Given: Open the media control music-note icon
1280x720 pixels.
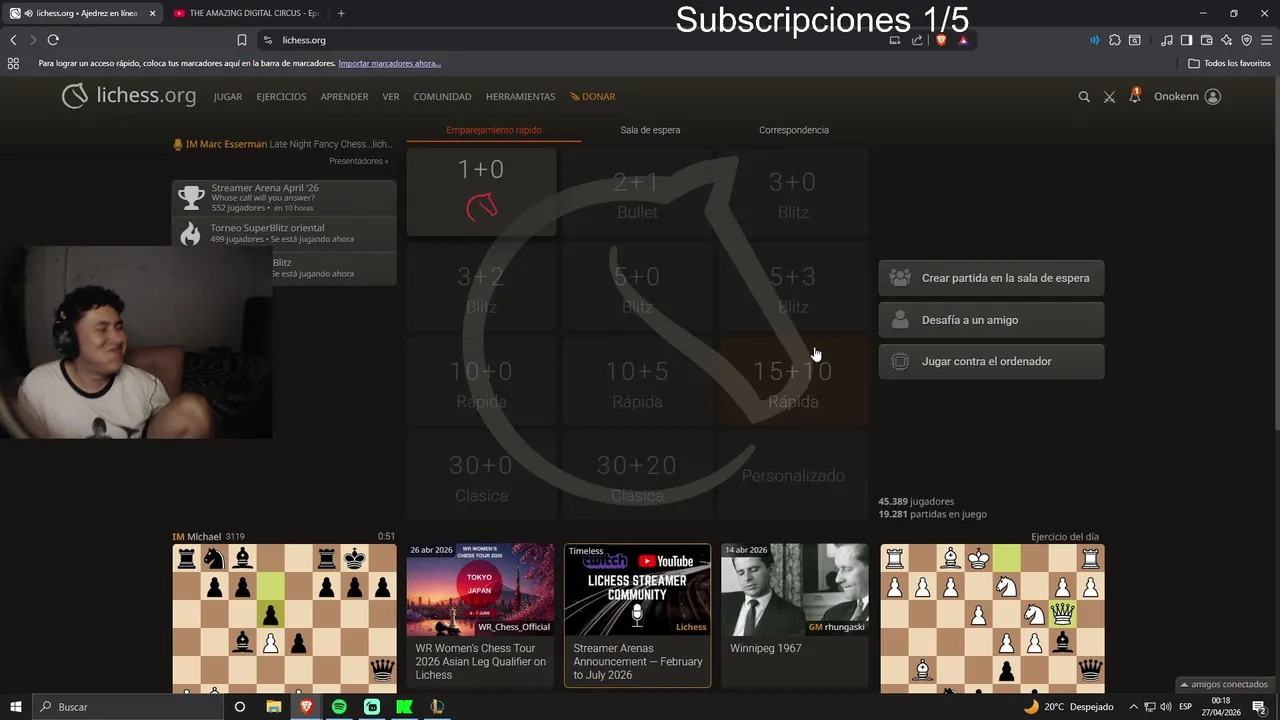Looking at the screenshot, I should tap(1167, 40).
